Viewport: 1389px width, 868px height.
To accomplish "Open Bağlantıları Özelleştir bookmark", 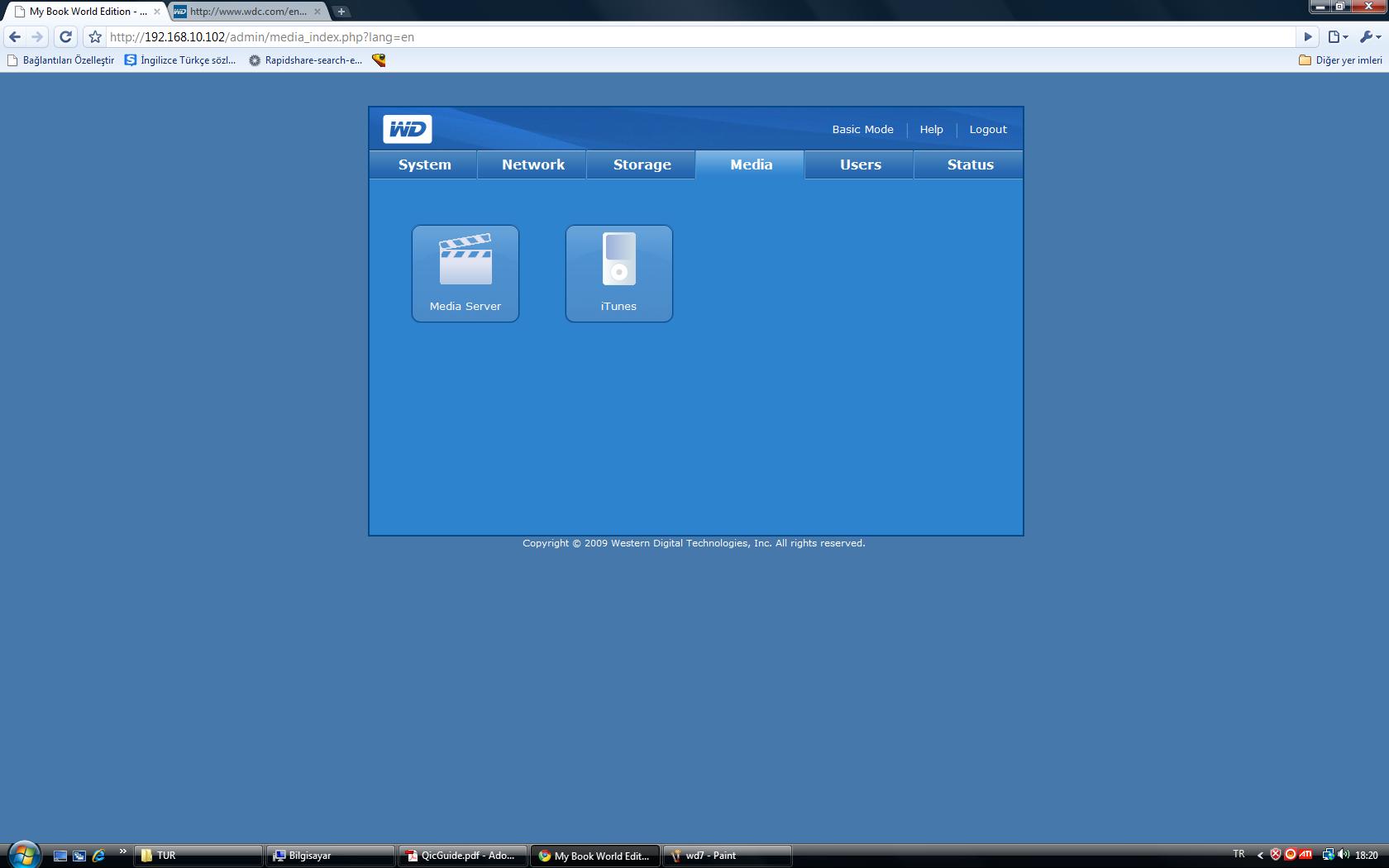I will pyautogui.click(x=61, y=60).
